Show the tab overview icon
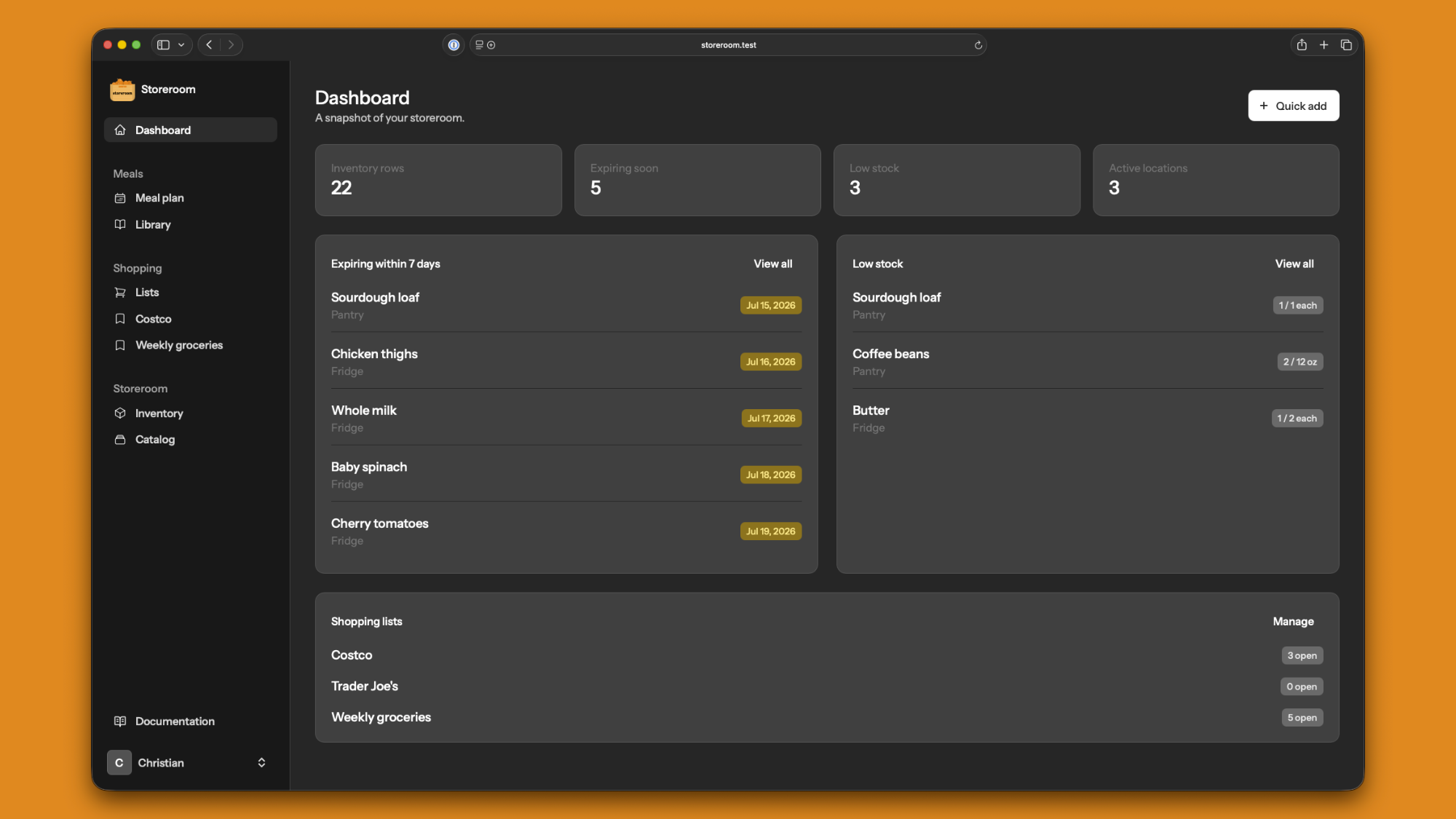 pos(1346,44)
